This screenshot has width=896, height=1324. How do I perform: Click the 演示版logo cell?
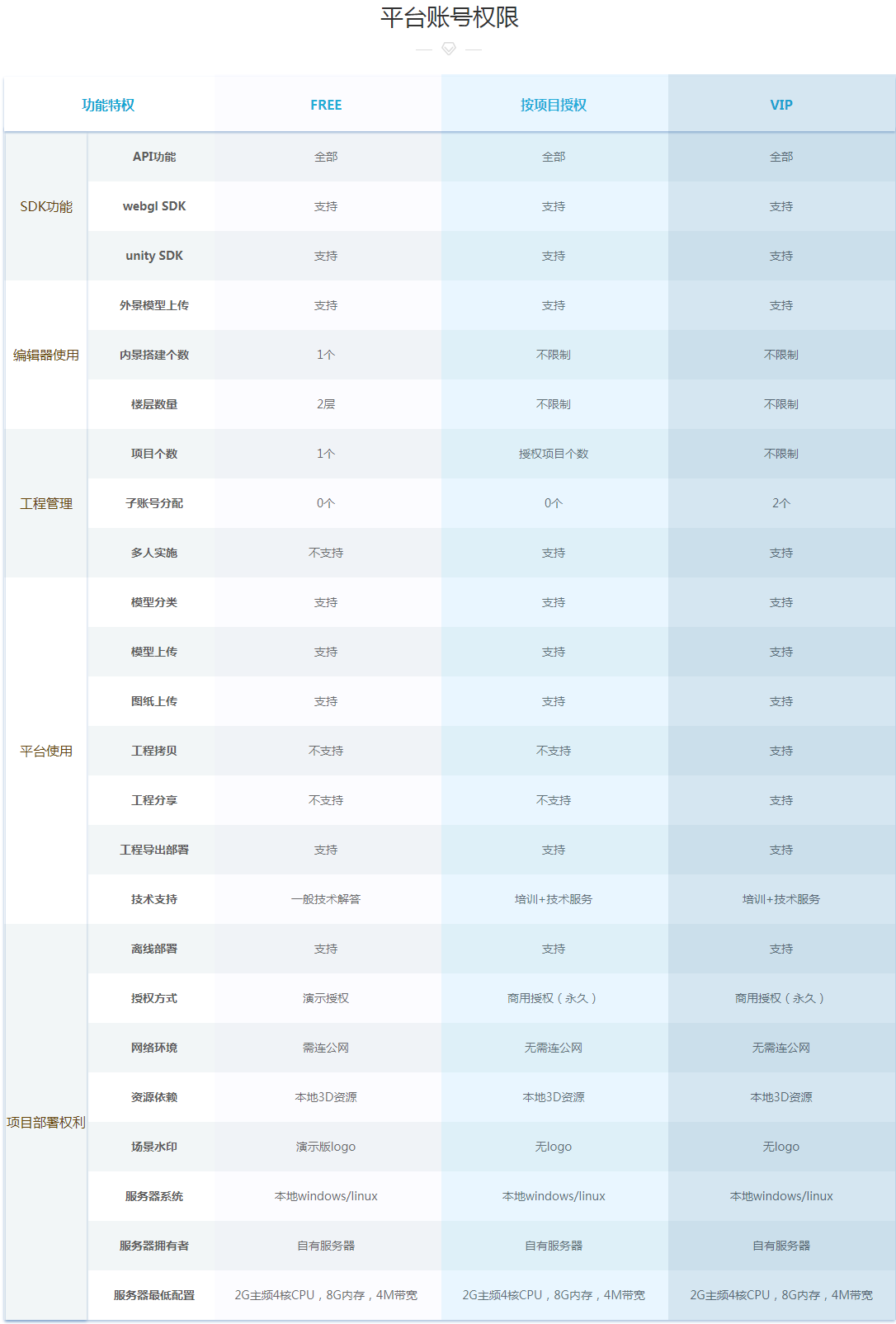(x=326, y=1147)
